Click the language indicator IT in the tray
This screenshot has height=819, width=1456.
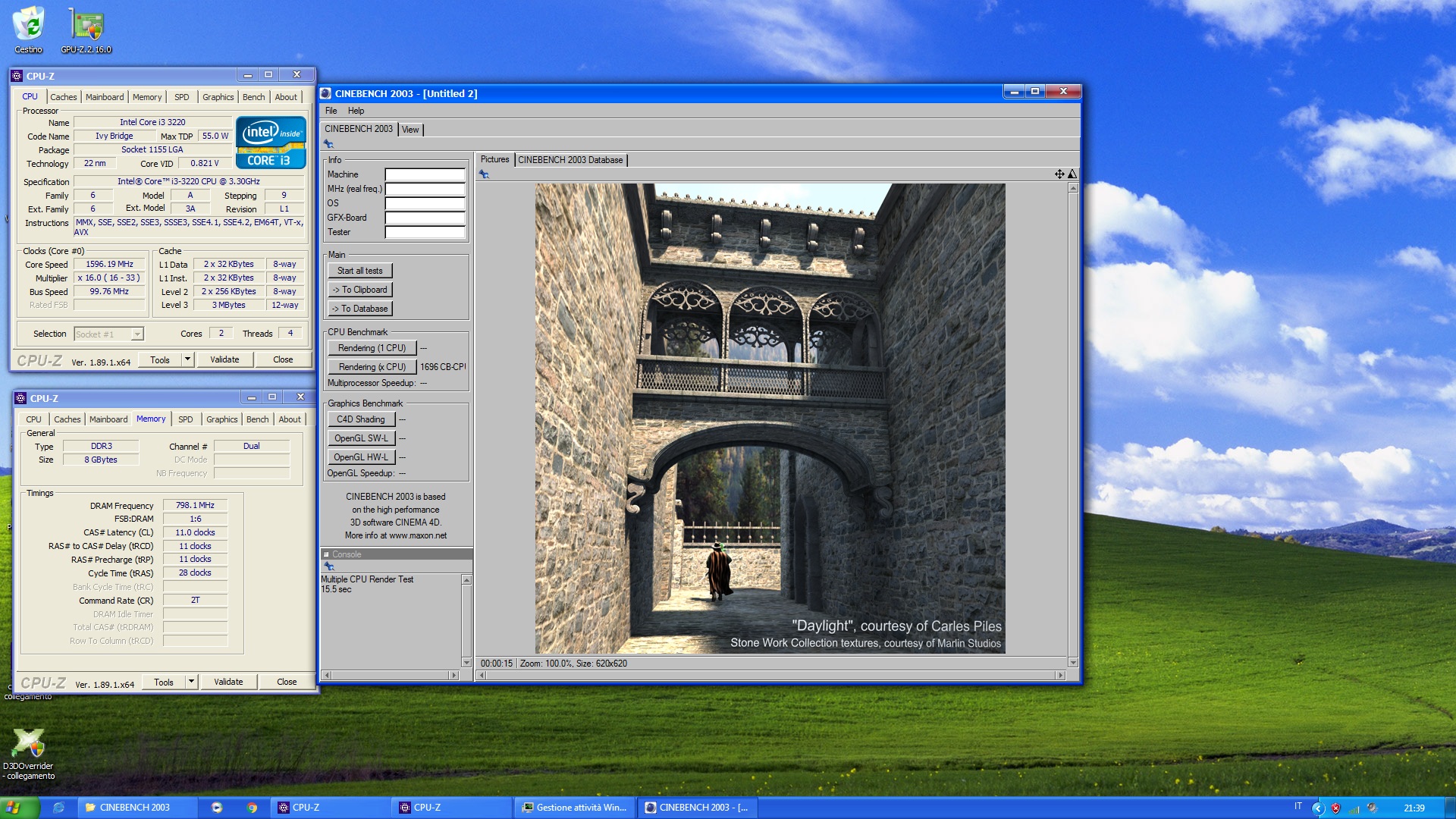[1298, 807]
